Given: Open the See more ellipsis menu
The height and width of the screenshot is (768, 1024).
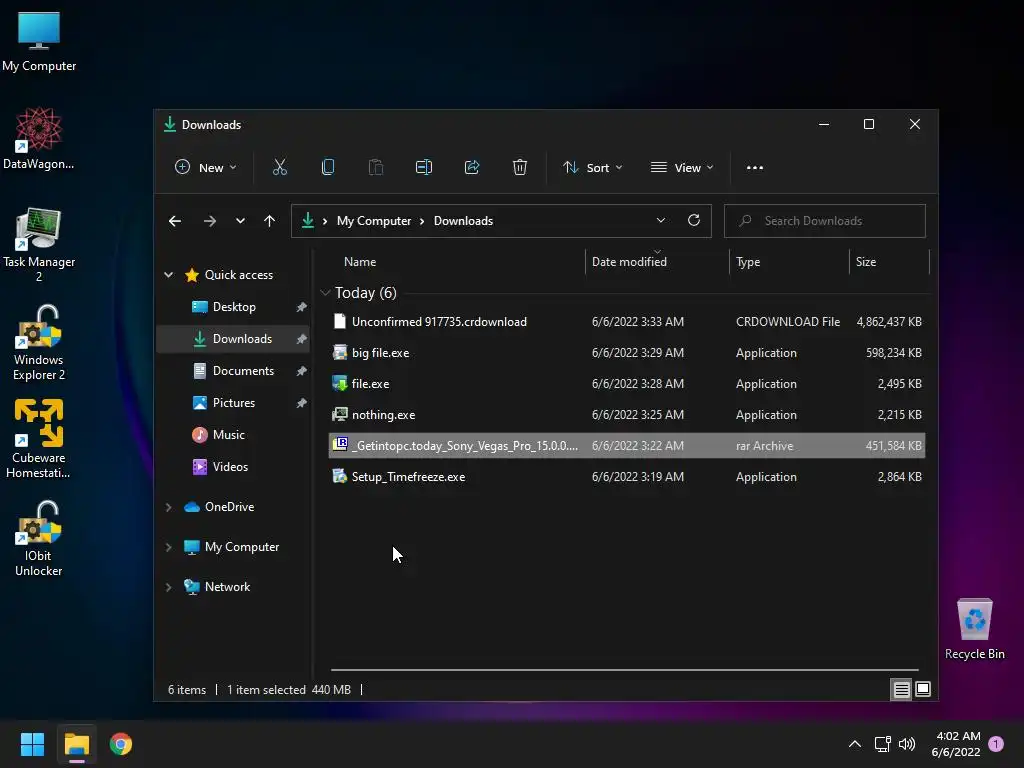Looking at the screenshot, I should point(754,168).
